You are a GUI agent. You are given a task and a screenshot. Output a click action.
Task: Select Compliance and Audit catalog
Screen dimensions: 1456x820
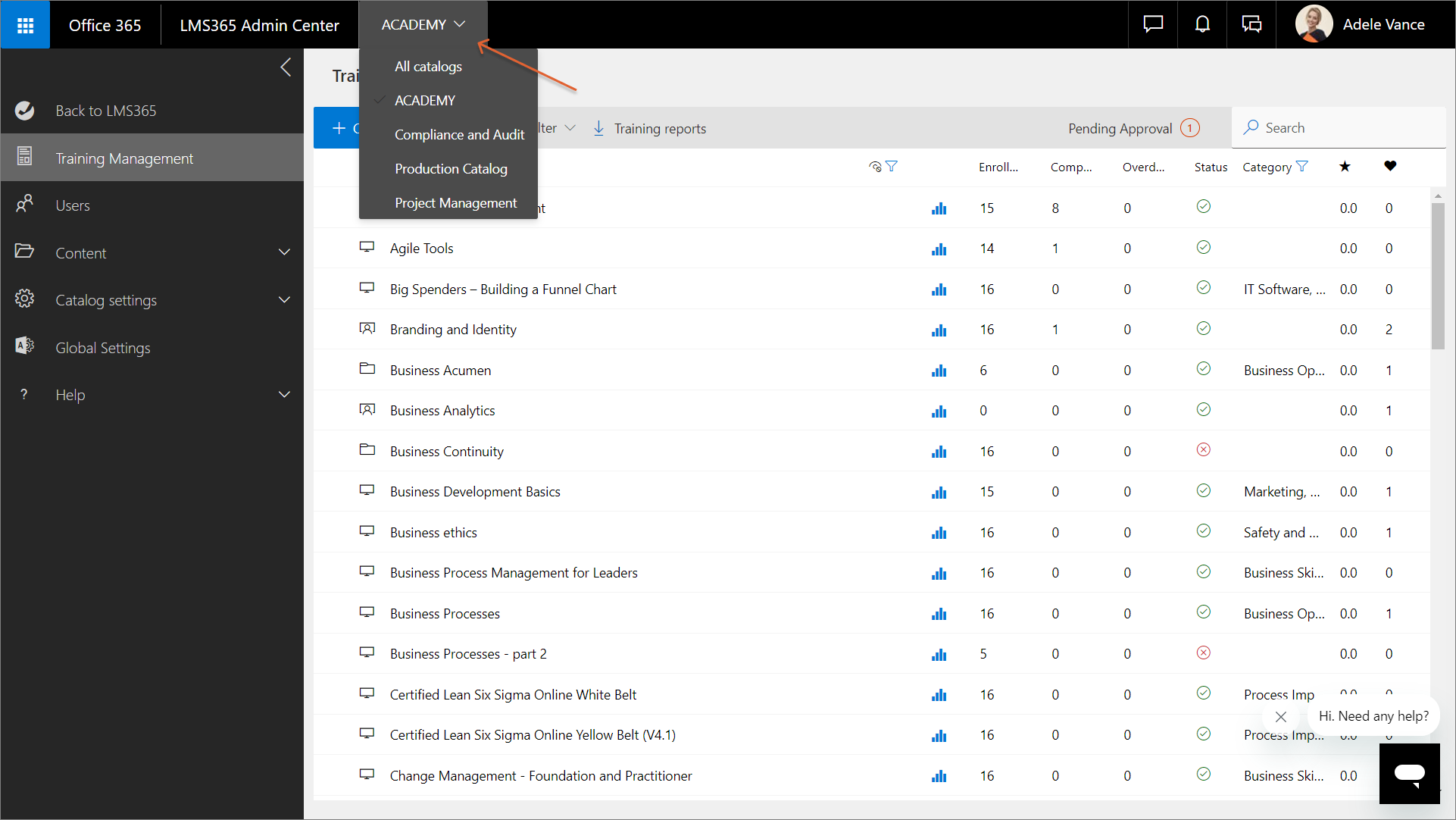[x=459, y=135]
